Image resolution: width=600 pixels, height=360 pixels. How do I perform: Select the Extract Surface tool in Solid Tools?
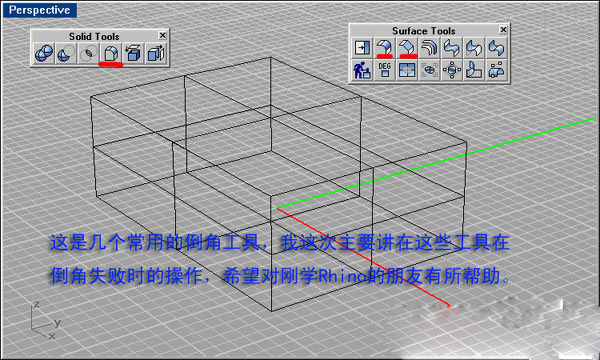155,53
